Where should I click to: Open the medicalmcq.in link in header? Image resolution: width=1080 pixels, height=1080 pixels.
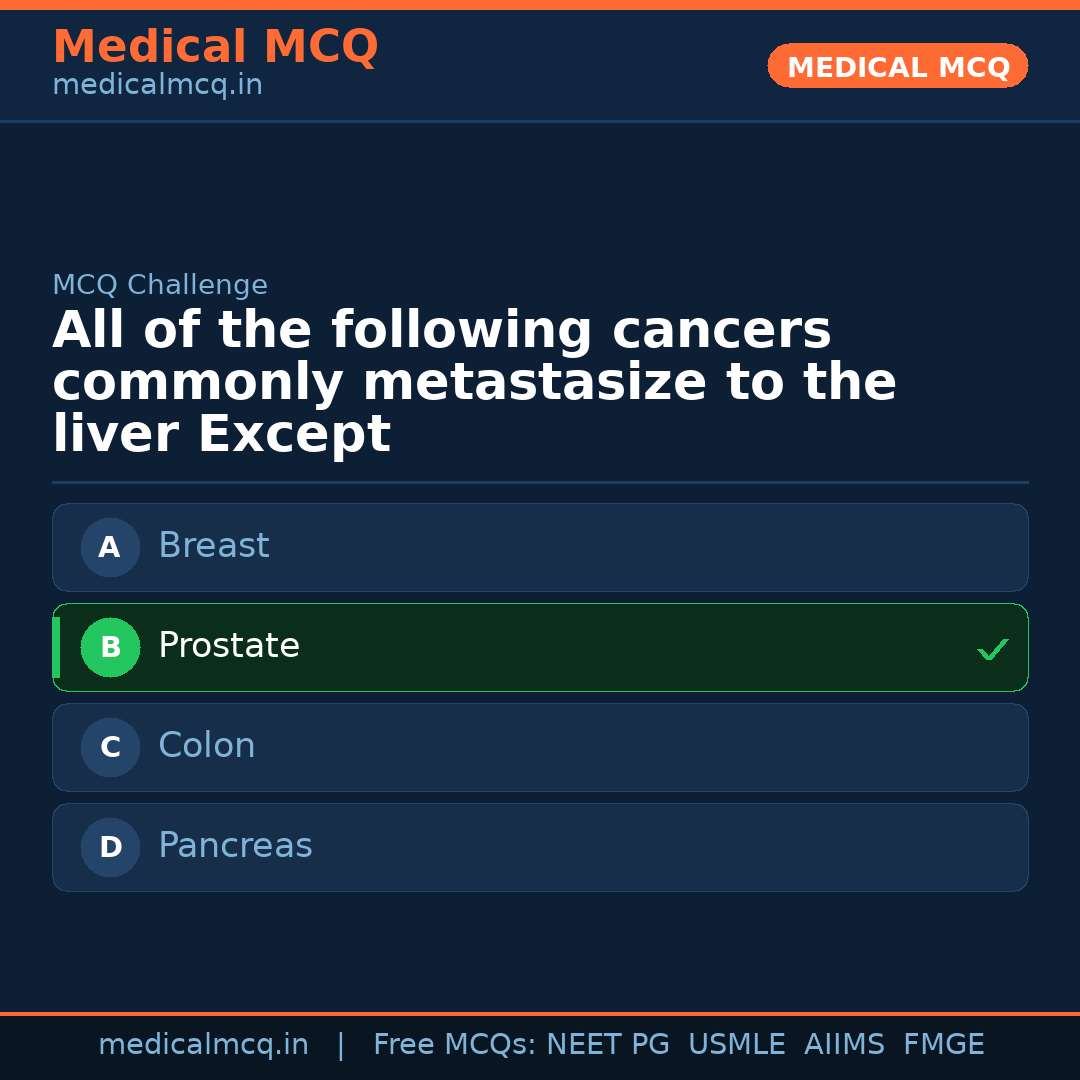click(x=157, y=84)
